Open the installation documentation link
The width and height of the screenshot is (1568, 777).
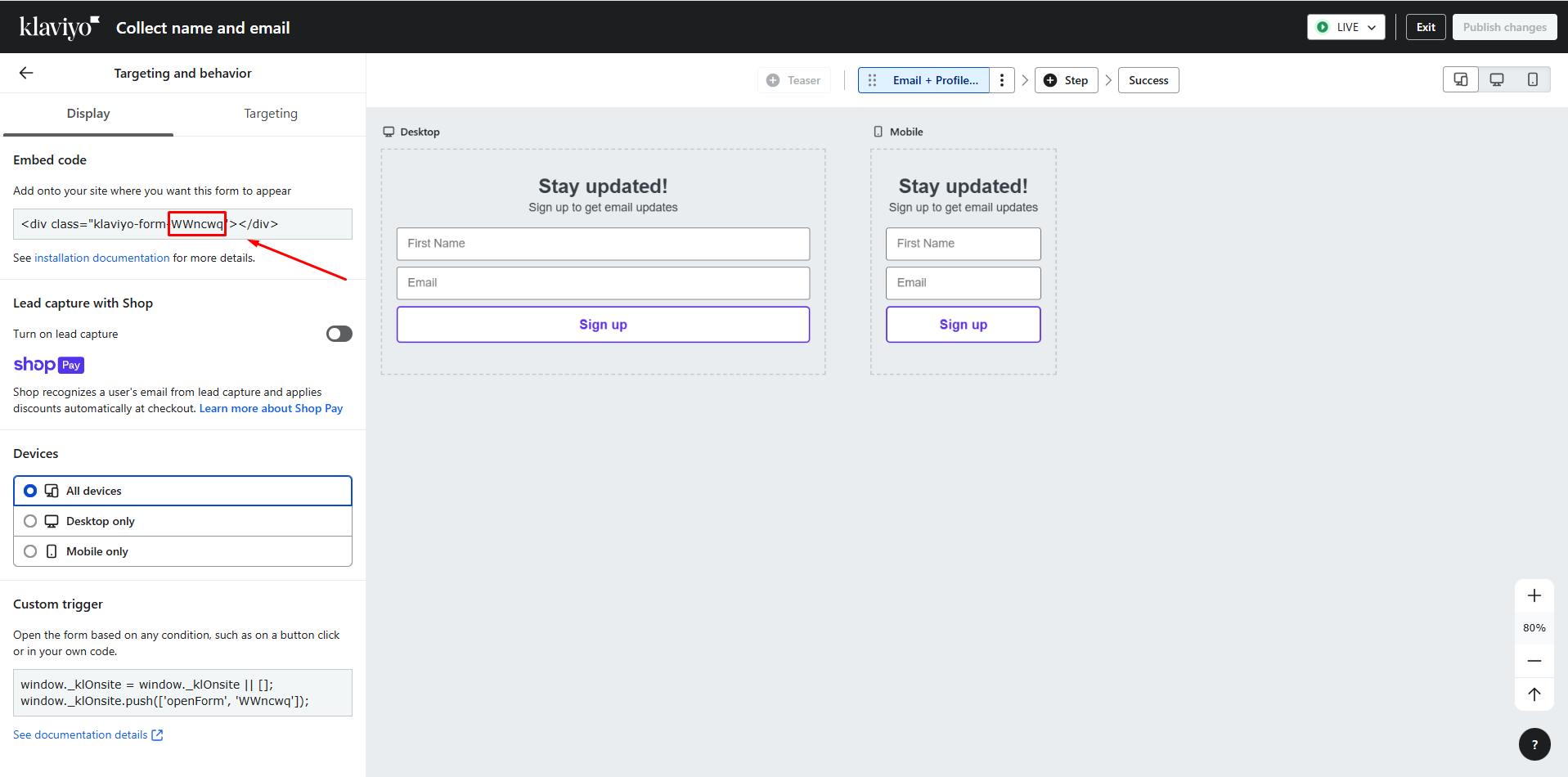(102, 258)
